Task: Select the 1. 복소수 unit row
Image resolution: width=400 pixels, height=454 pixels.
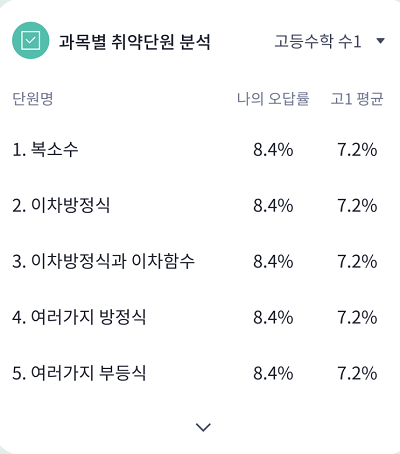Action: [x=200, y=149]
